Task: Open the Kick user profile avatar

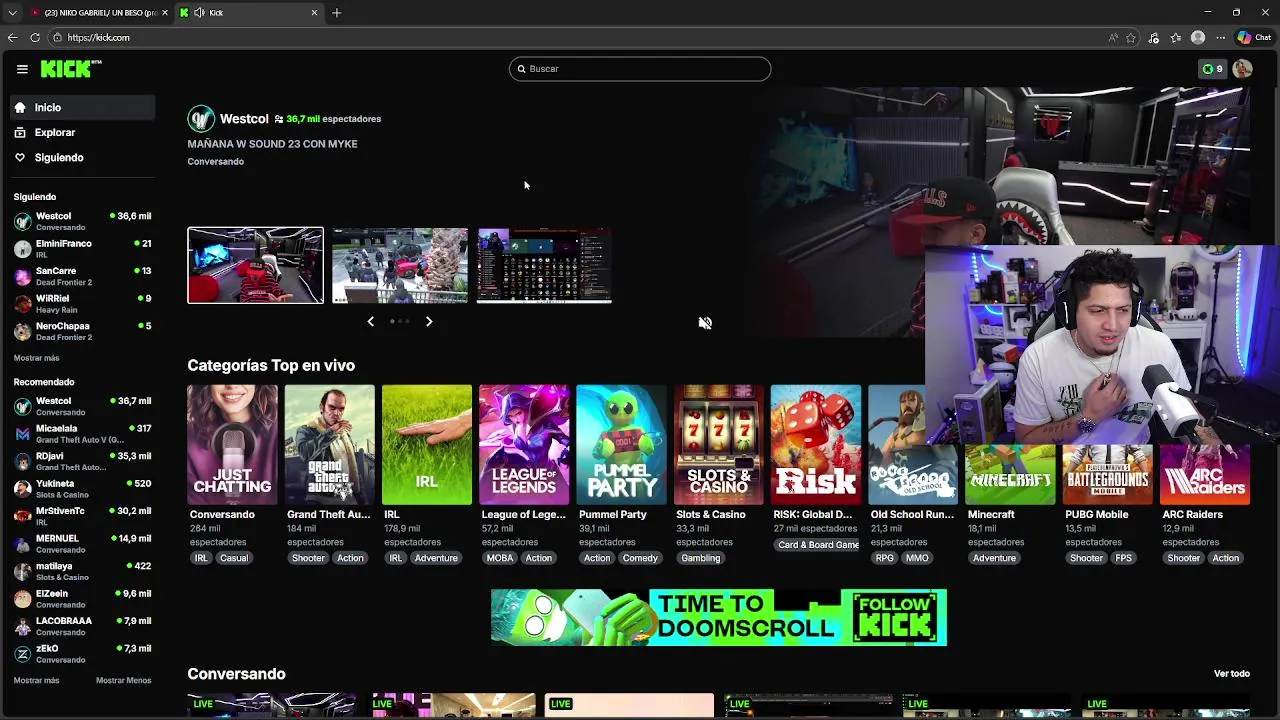Action: [x=1242, y=69]
